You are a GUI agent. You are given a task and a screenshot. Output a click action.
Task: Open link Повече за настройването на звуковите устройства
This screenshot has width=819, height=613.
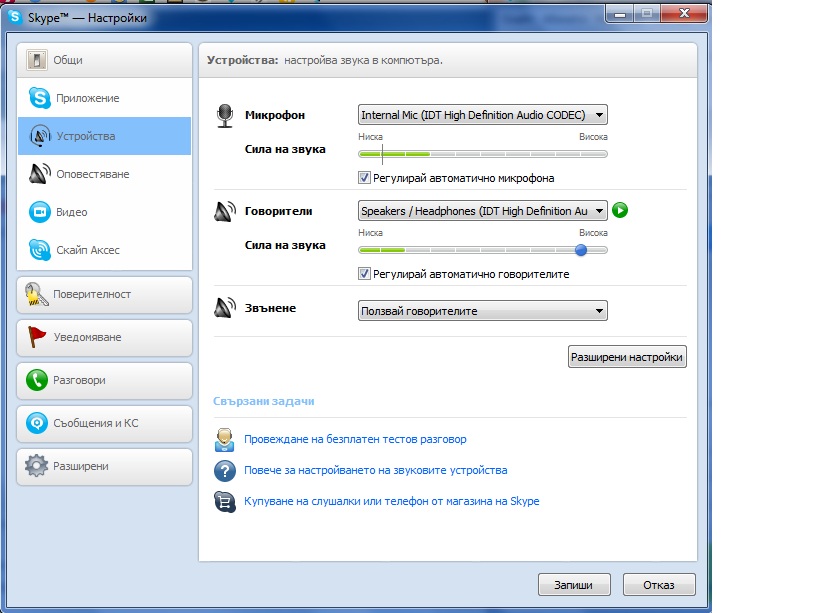[376, 470]
